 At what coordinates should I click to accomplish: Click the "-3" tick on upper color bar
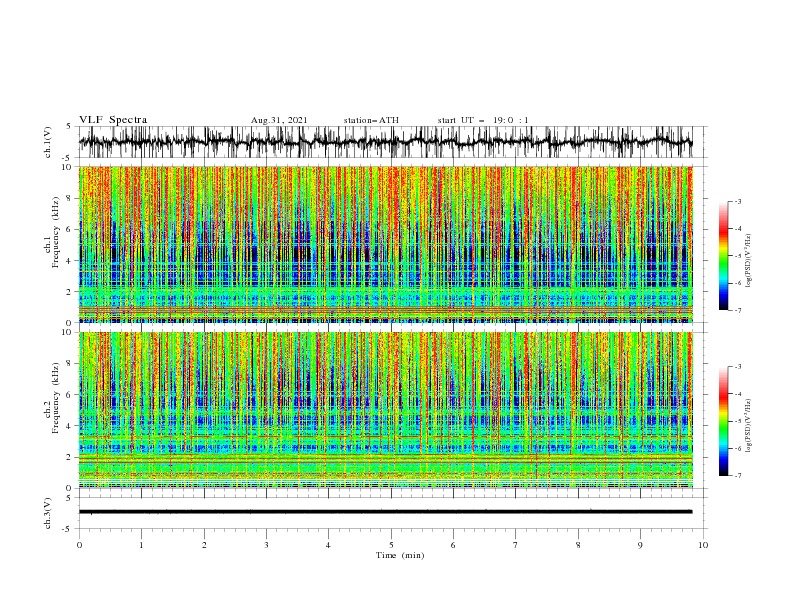tap(738, 201)
